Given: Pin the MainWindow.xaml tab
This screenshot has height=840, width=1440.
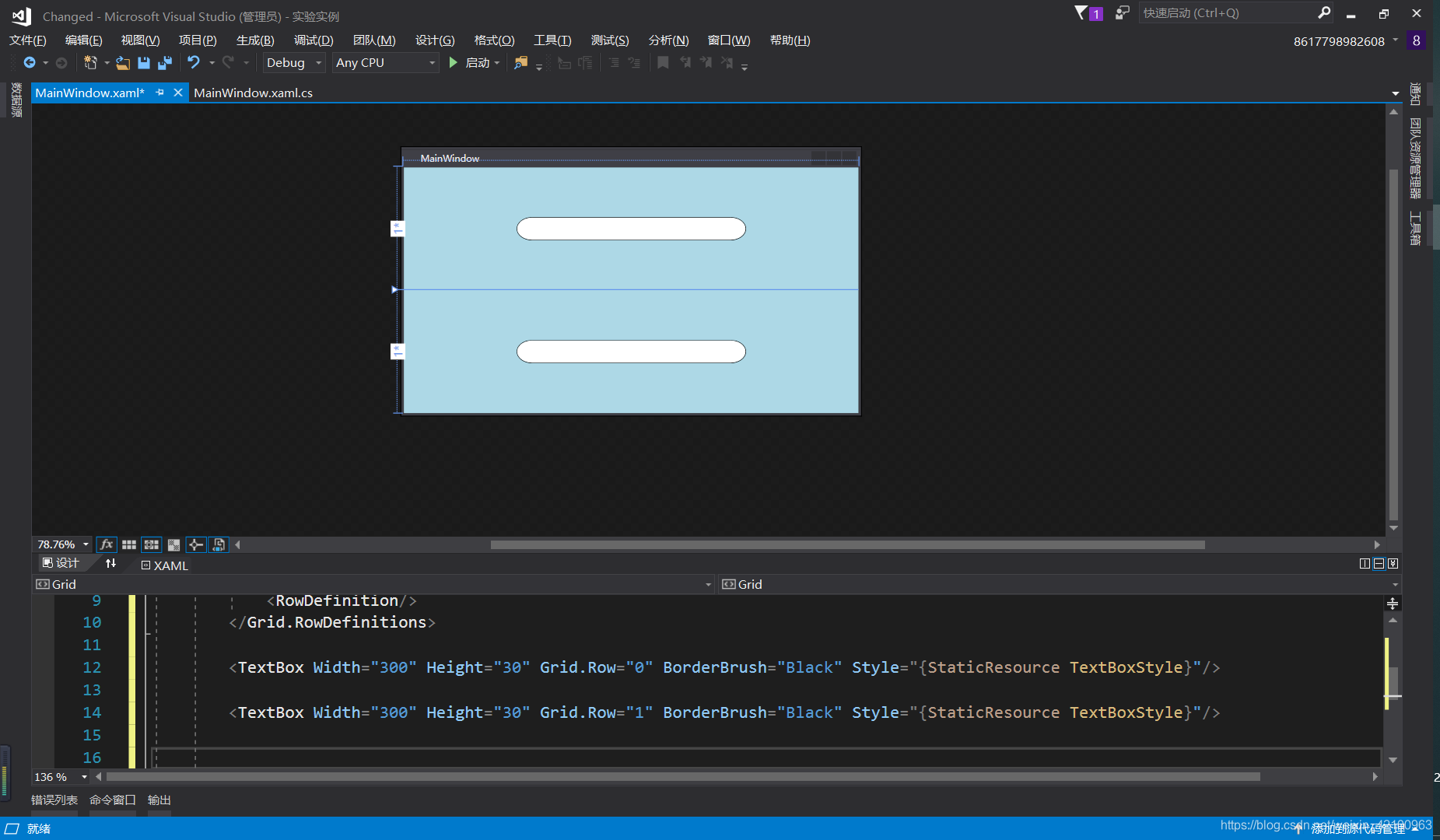Looking at the screenshot, I should pos(159,93).
